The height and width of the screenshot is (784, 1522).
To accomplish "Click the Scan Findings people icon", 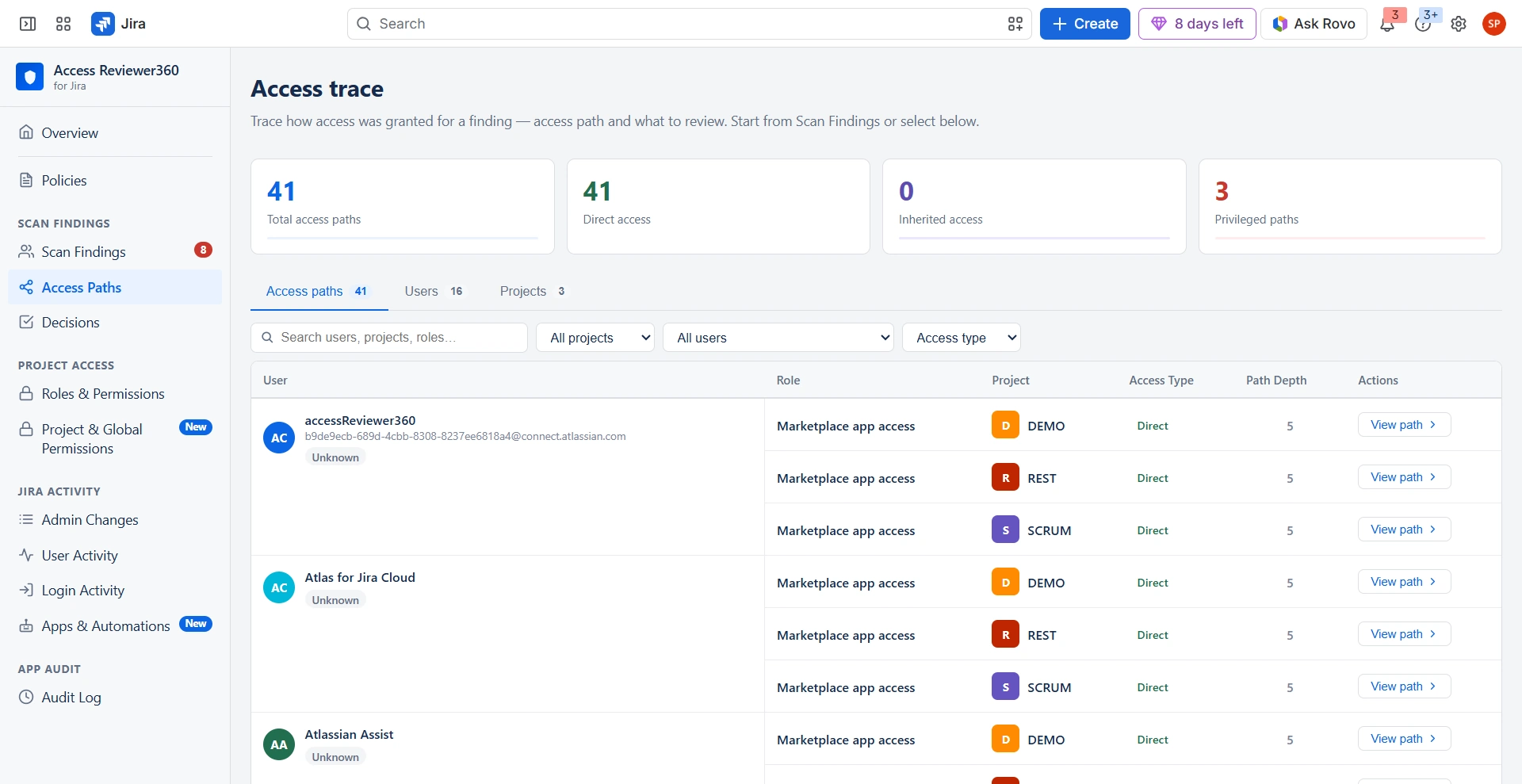I will click(26, 251).
